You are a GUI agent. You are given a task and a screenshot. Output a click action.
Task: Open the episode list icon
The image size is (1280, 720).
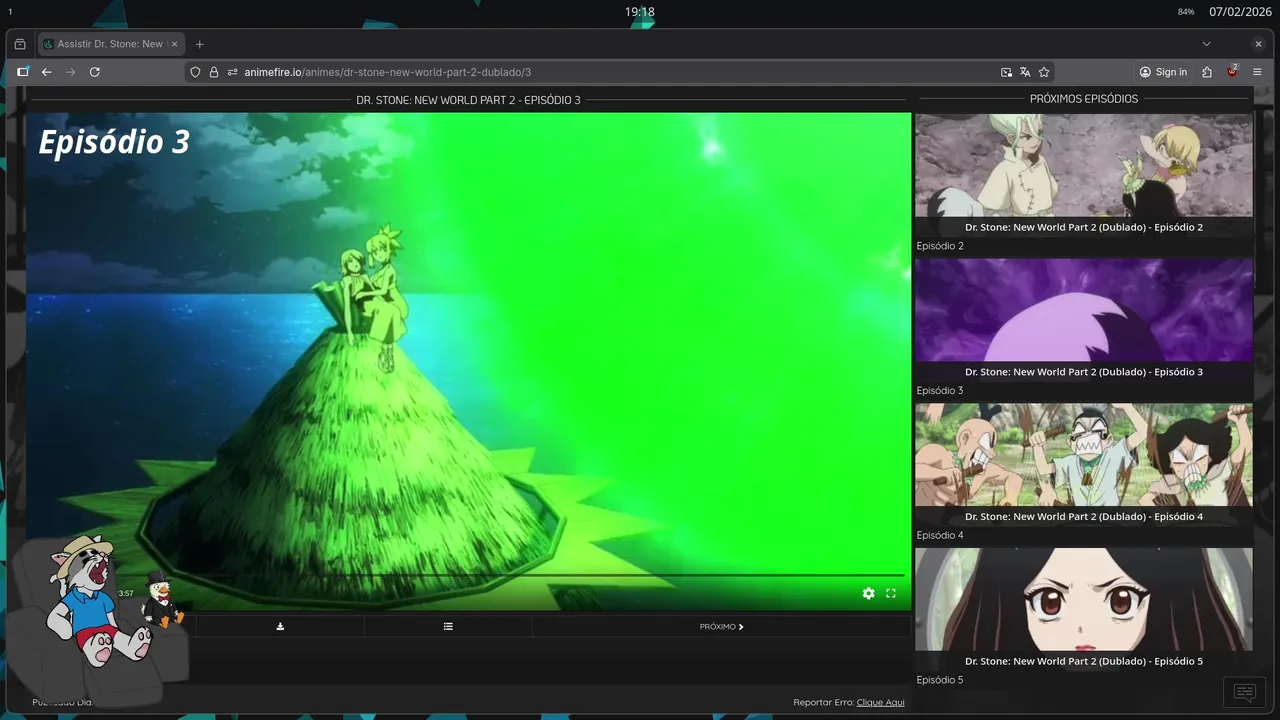(x=448, y=626)
